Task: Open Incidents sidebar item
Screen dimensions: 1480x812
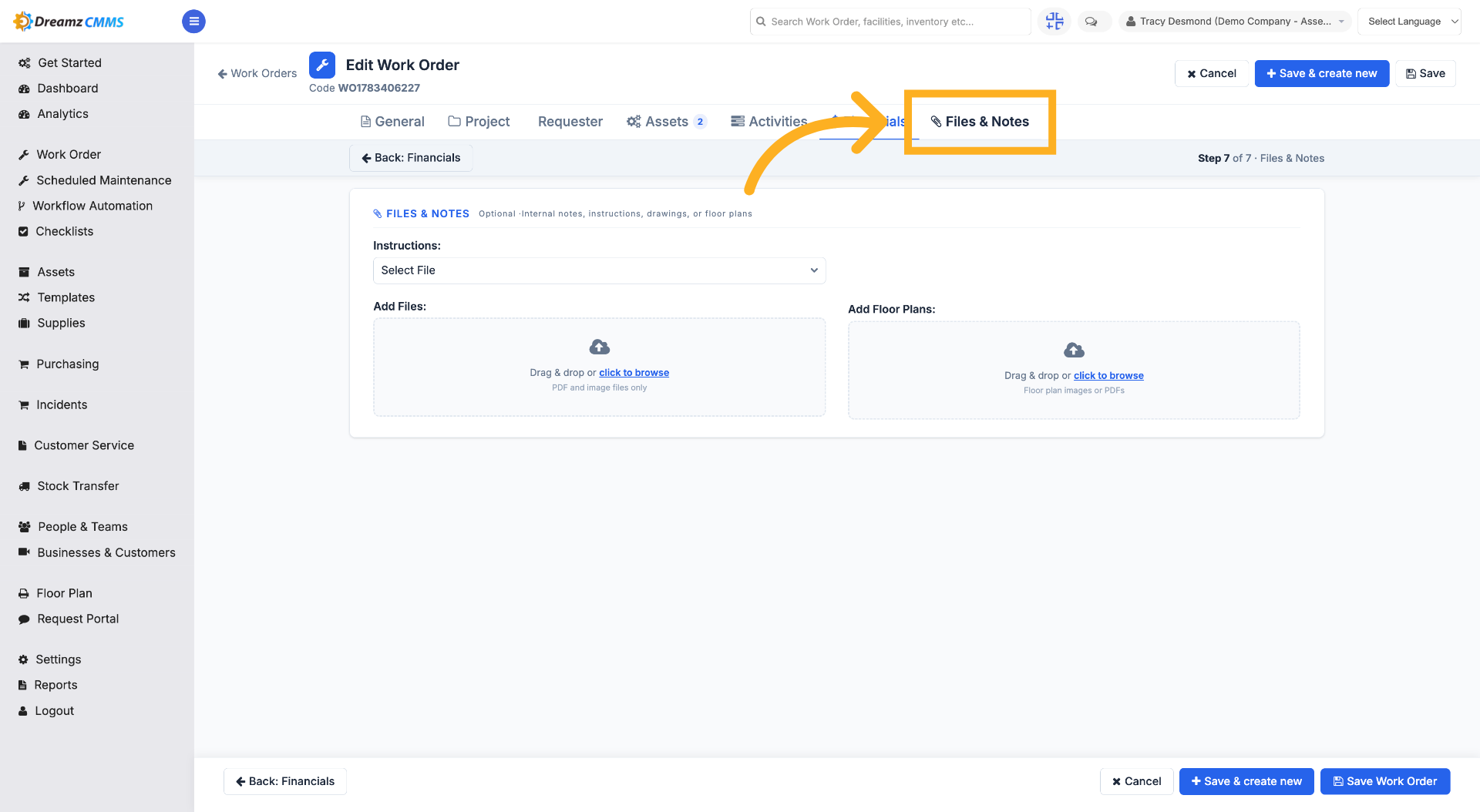Action: coord(52,404)
